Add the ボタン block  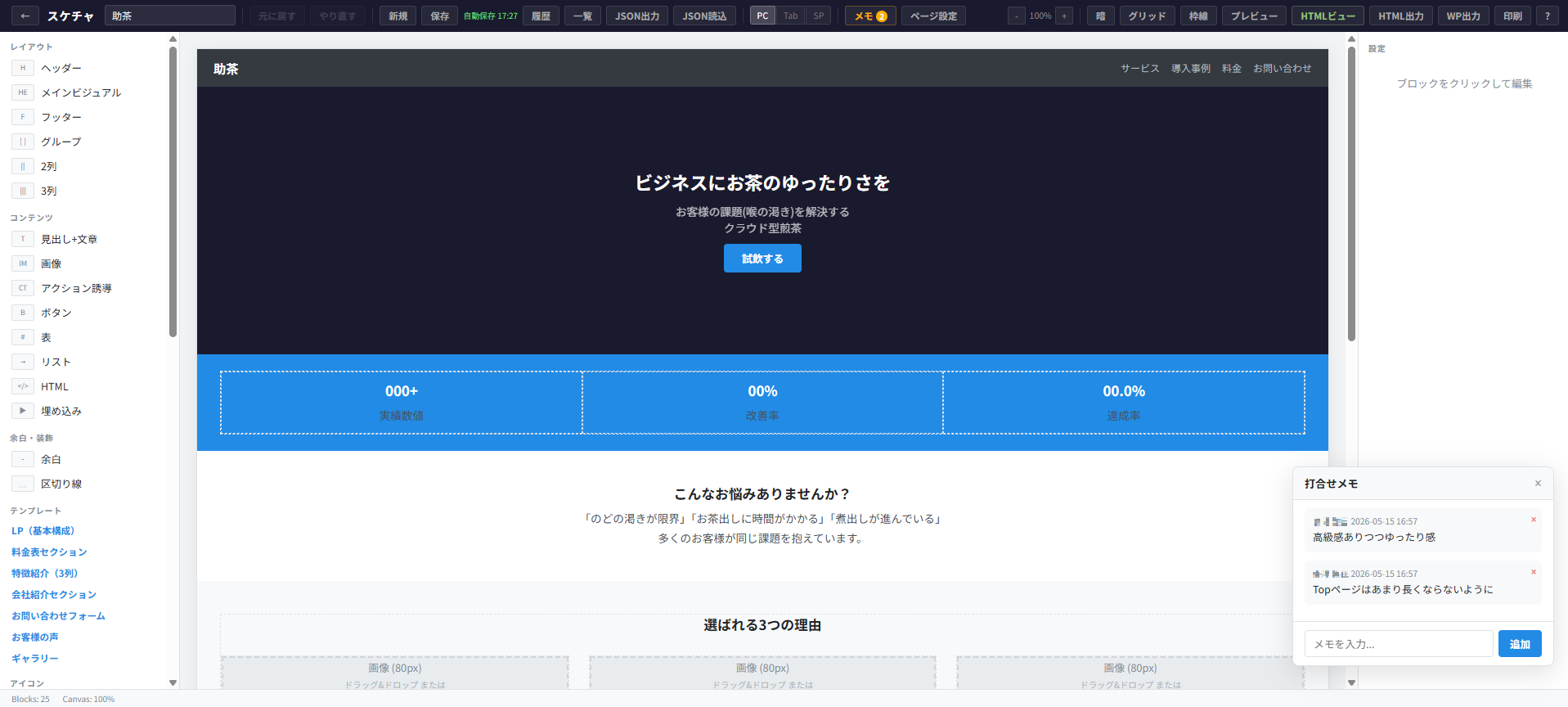pyautogui.click(x=56, y=313)
